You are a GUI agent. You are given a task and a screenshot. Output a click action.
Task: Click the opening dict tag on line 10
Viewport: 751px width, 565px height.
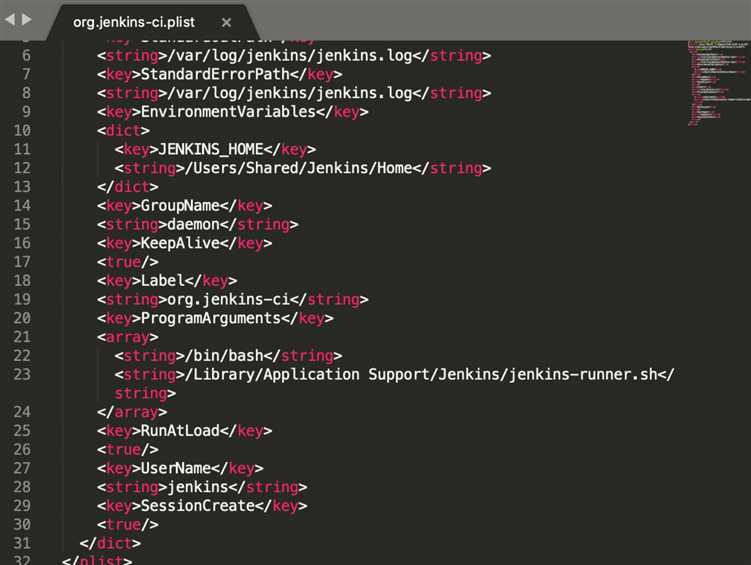[123, 130]
